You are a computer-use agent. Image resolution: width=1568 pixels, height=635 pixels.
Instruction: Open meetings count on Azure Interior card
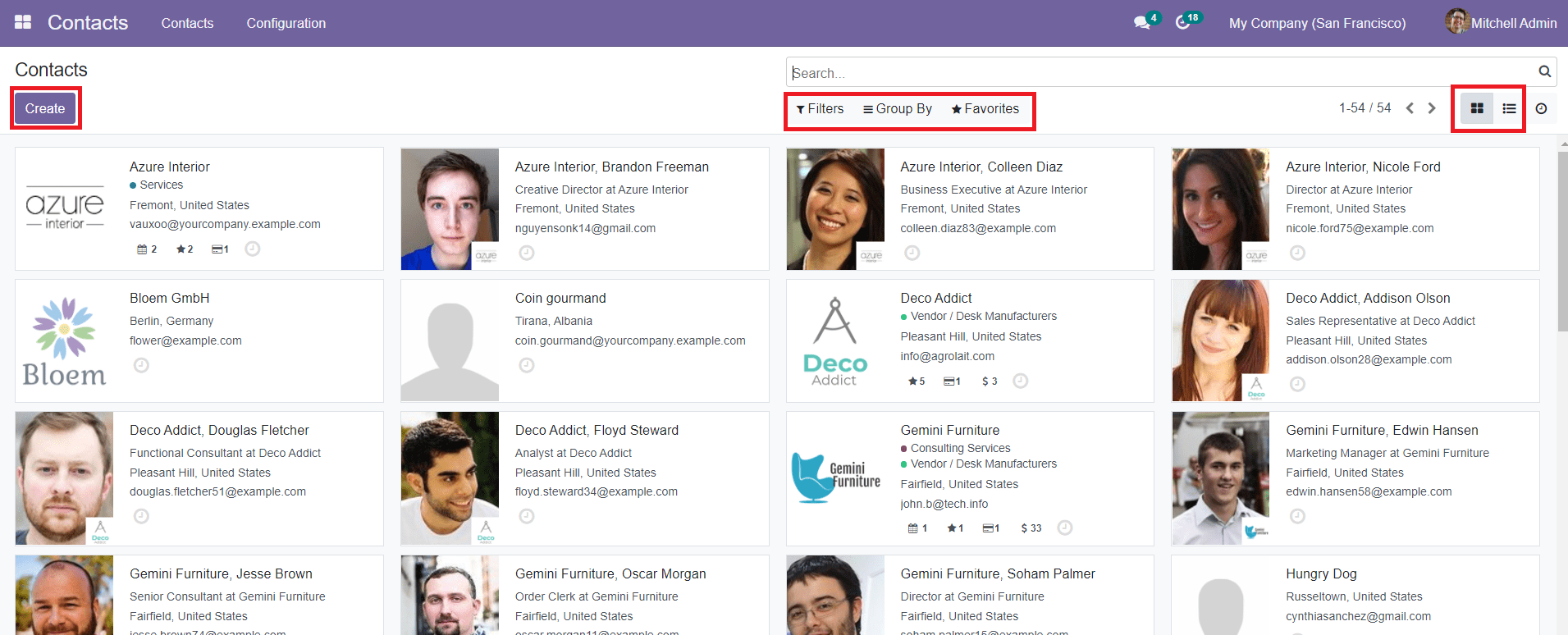[147, 249]
